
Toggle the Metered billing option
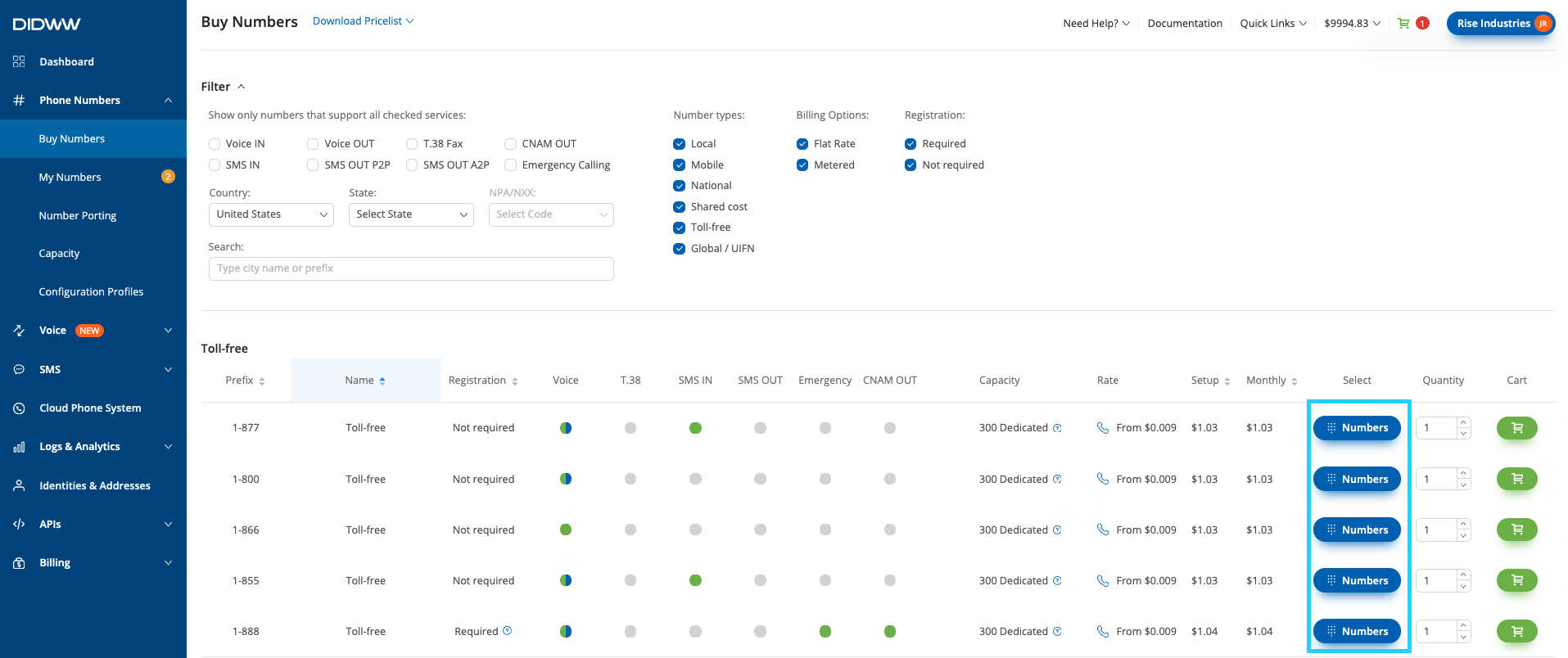click(802, 165)
